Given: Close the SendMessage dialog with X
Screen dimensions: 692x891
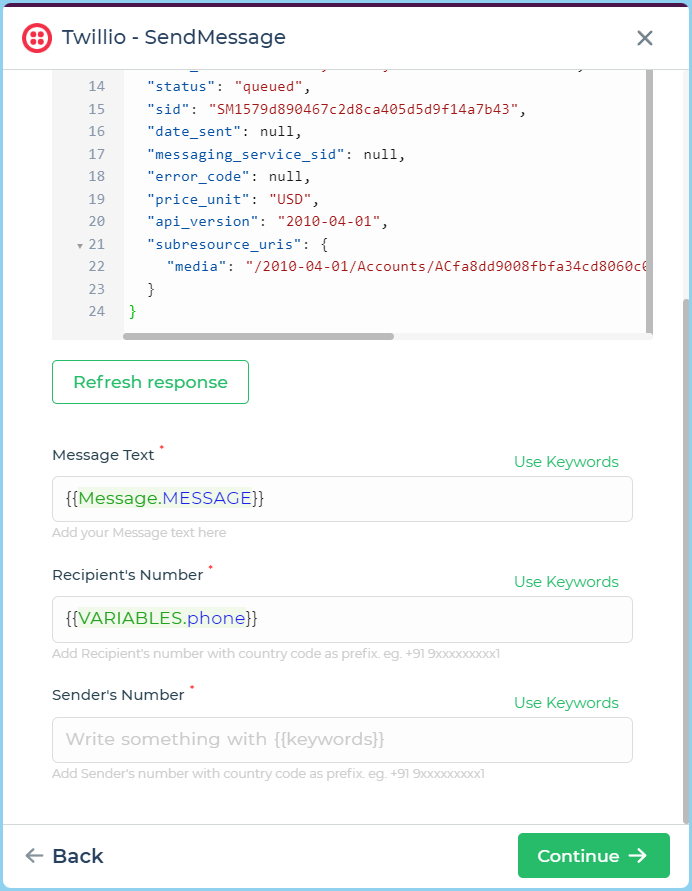Looking at the screenshot, I should (645, 38).
